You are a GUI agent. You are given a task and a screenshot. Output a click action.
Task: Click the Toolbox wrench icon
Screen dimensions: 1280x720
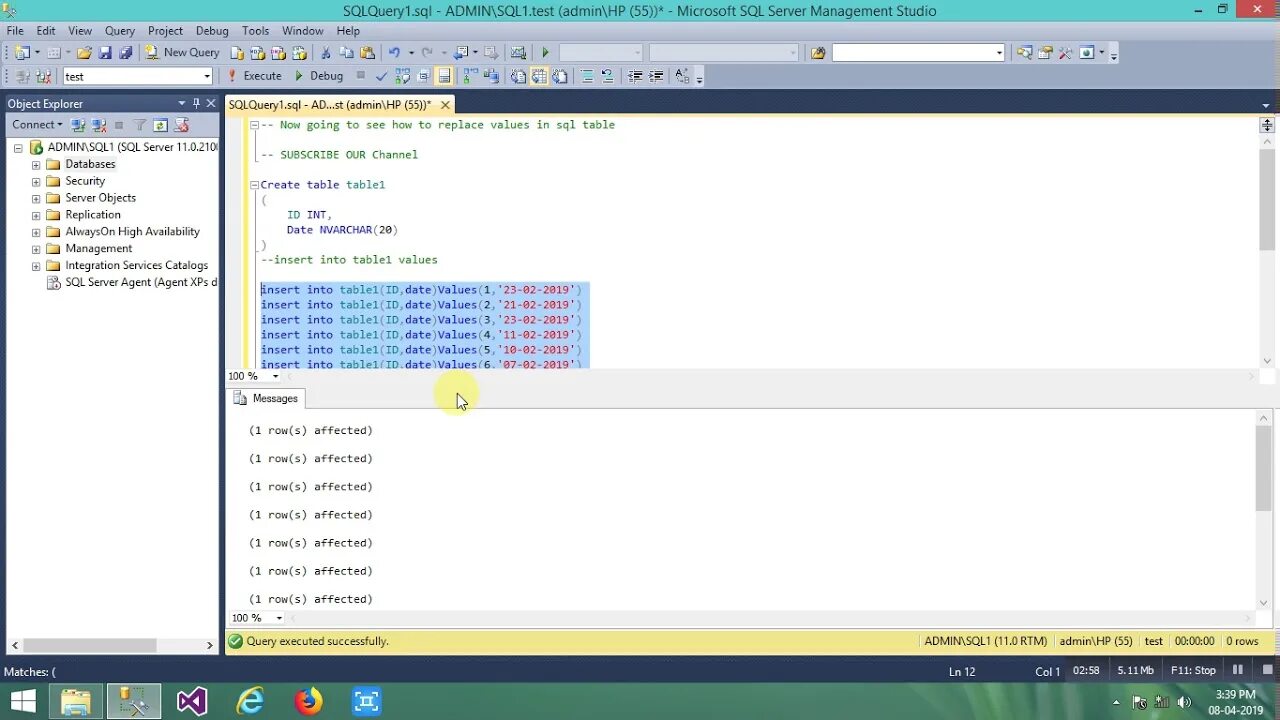point(1065,52)
